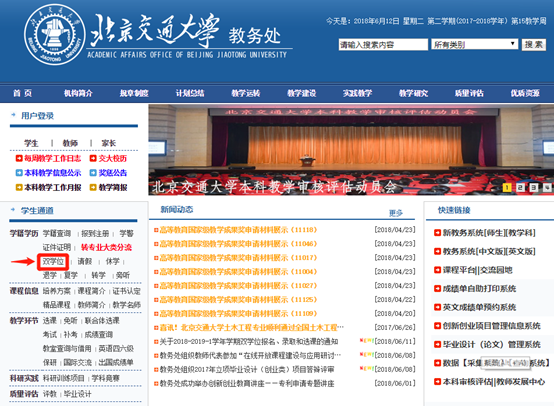Open the 教师发展中心 quick link
554x406 pixels.
[521, 382]
